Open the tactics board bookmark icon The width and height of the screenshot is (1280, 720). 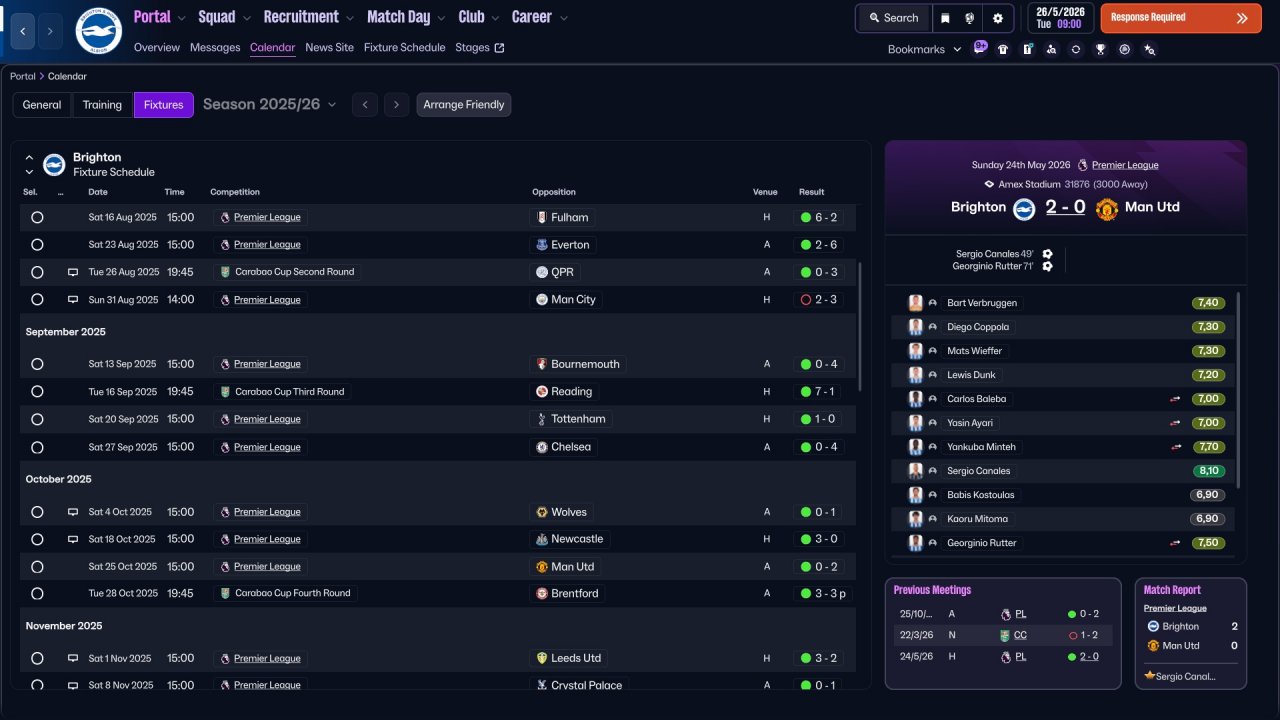click(x=1027, y=49)
